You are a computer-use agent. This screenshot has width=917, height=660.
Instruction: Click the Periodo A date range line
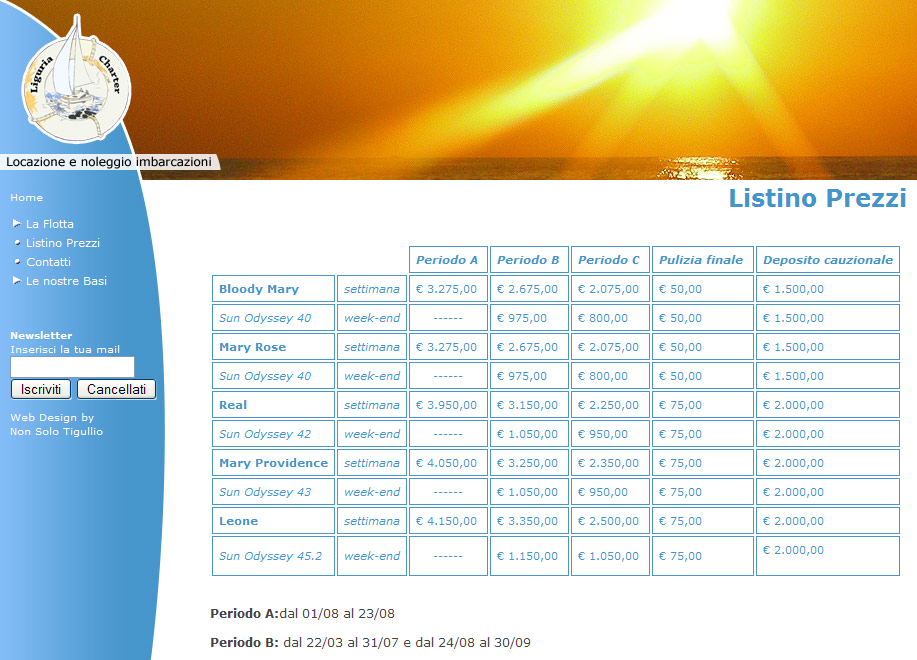[x=302, y=614]
